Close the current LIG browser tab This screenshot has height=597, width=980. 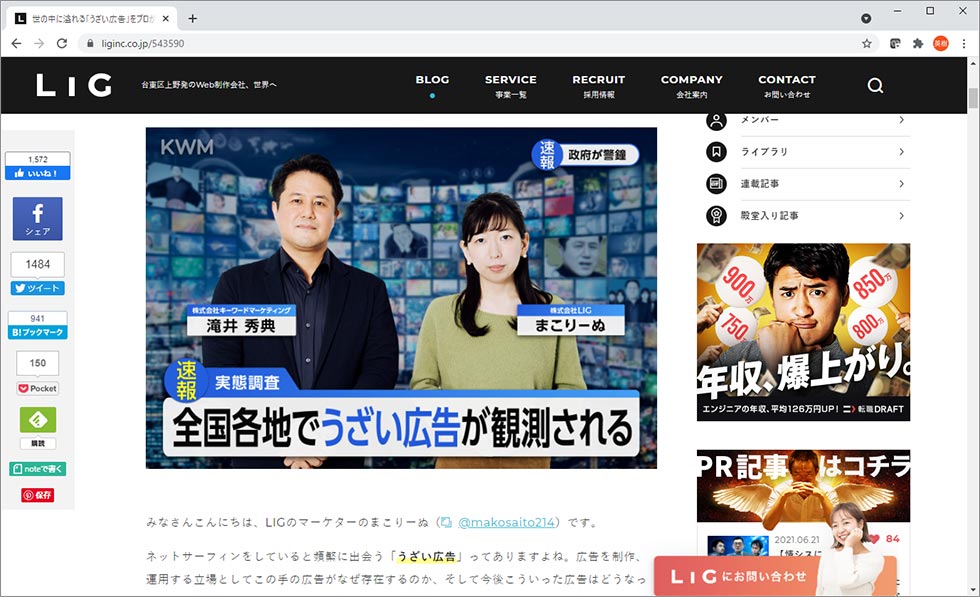point(166,19)
